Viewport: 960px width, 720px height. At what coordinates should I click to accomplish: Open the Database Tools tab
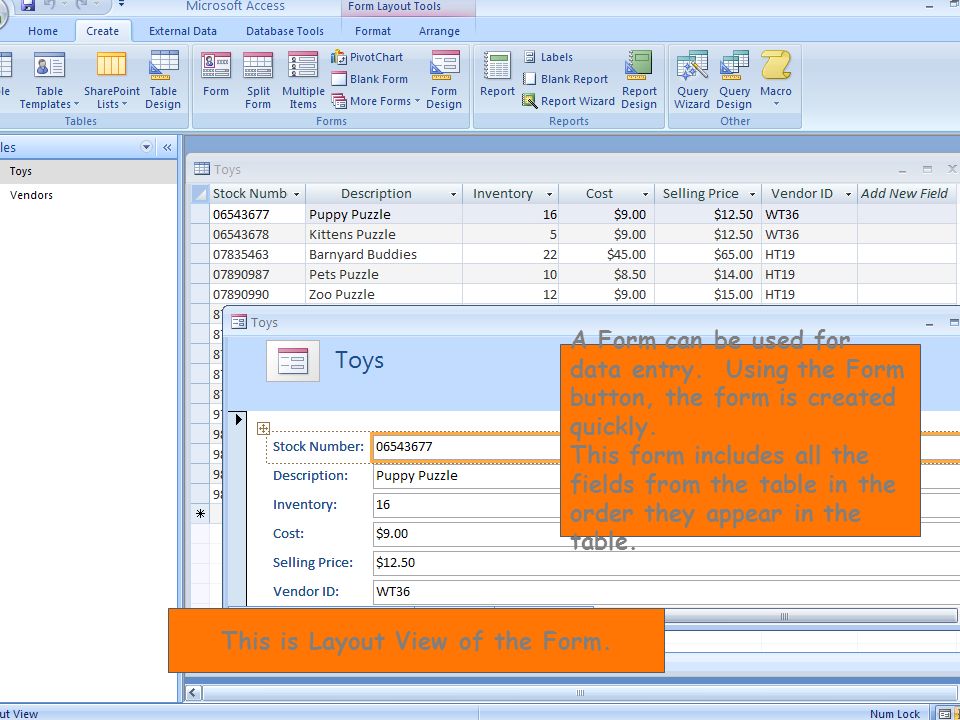[285, 31]
